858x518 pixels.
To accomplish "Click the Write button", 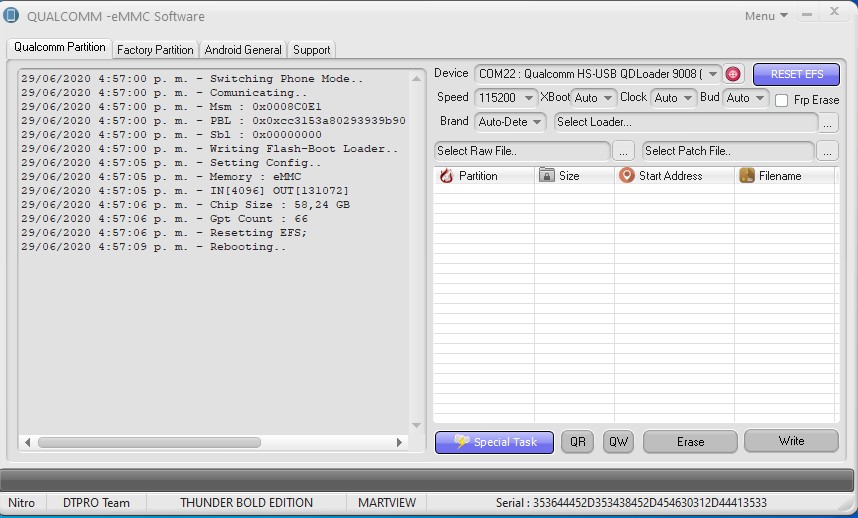I will click(791, 441).
